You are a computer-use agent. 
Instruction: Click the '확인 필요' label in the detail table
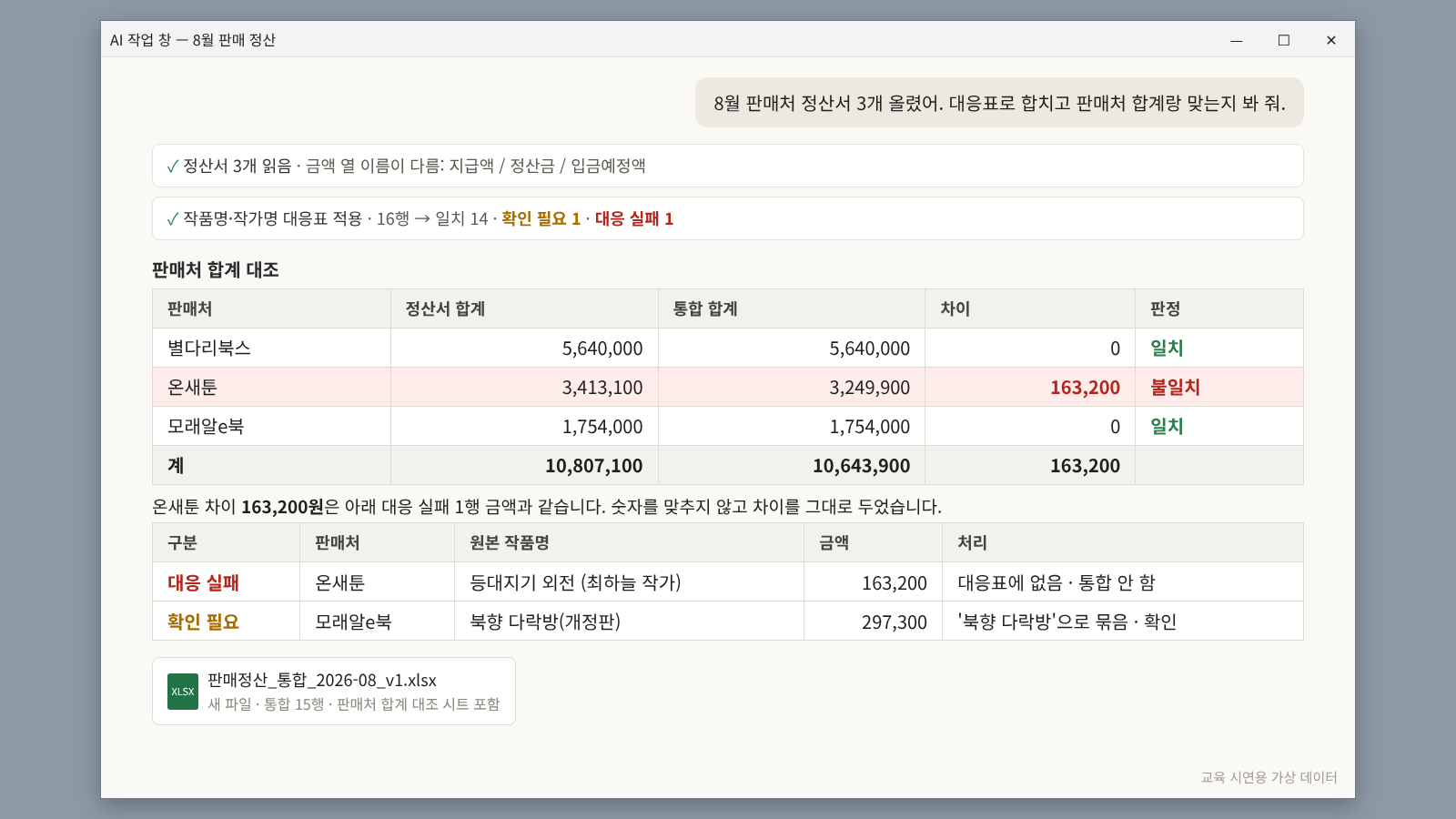(203, 622)
